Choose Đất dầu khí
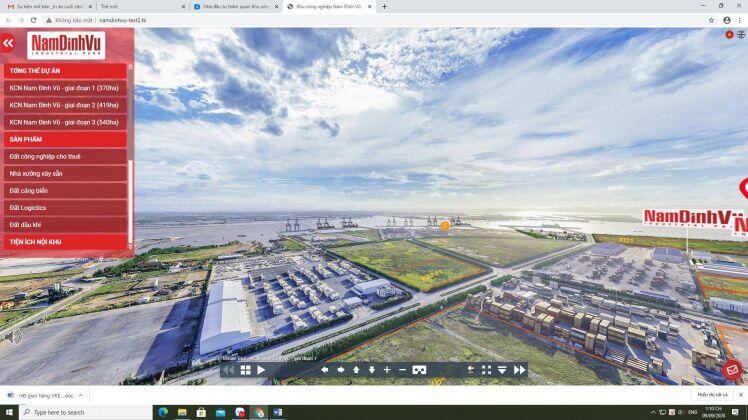The image size is (748, 420). point(65,225)
